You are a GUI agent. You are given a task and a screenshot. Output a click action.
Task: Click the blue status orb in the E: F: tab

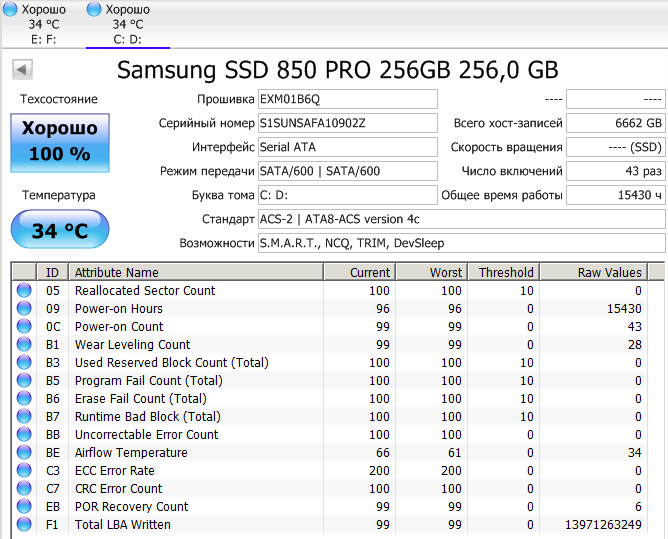pyautogui.click(x=10, y=9)
